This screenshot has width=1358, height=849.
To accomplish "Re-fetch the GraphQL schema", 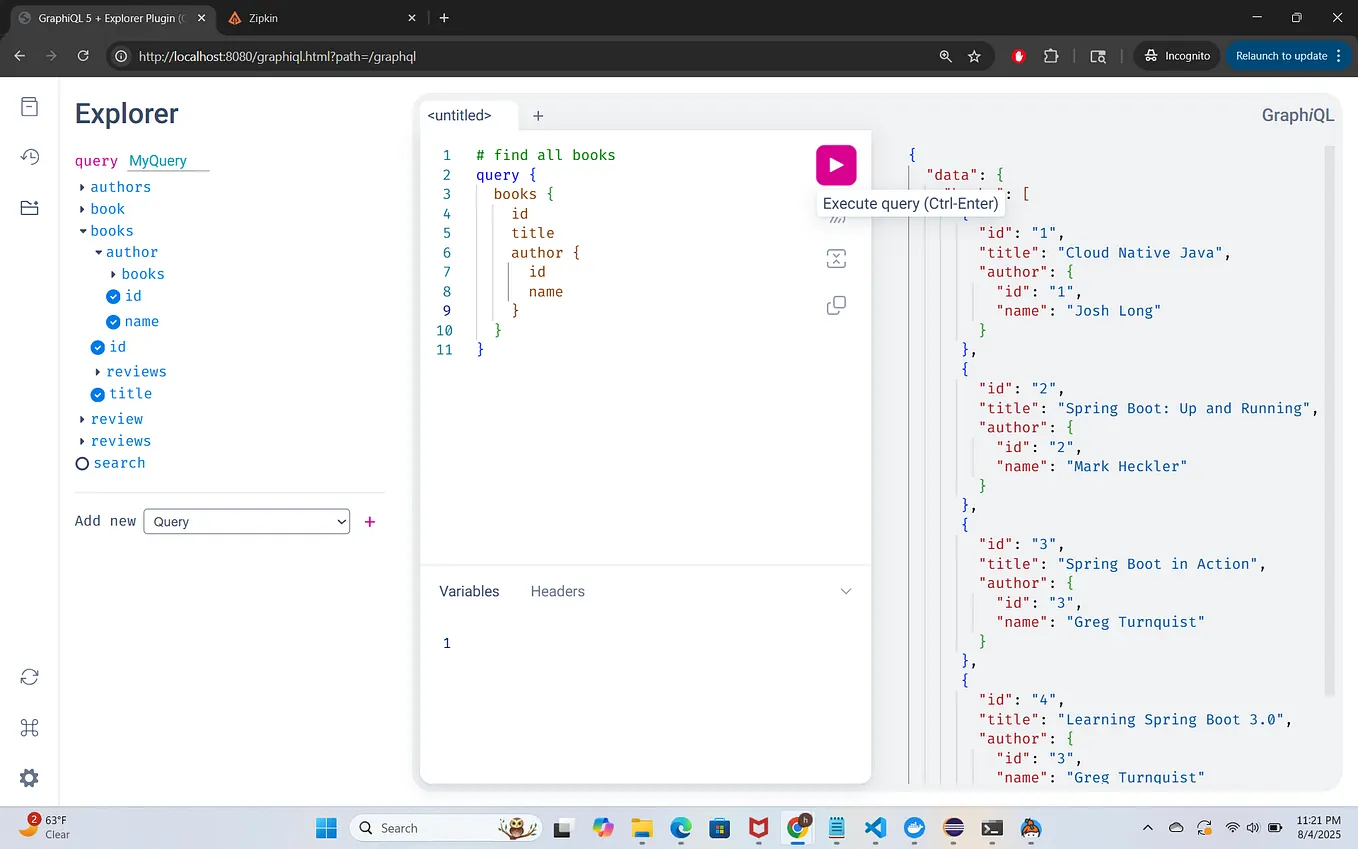I will click(x=30, y=677).
